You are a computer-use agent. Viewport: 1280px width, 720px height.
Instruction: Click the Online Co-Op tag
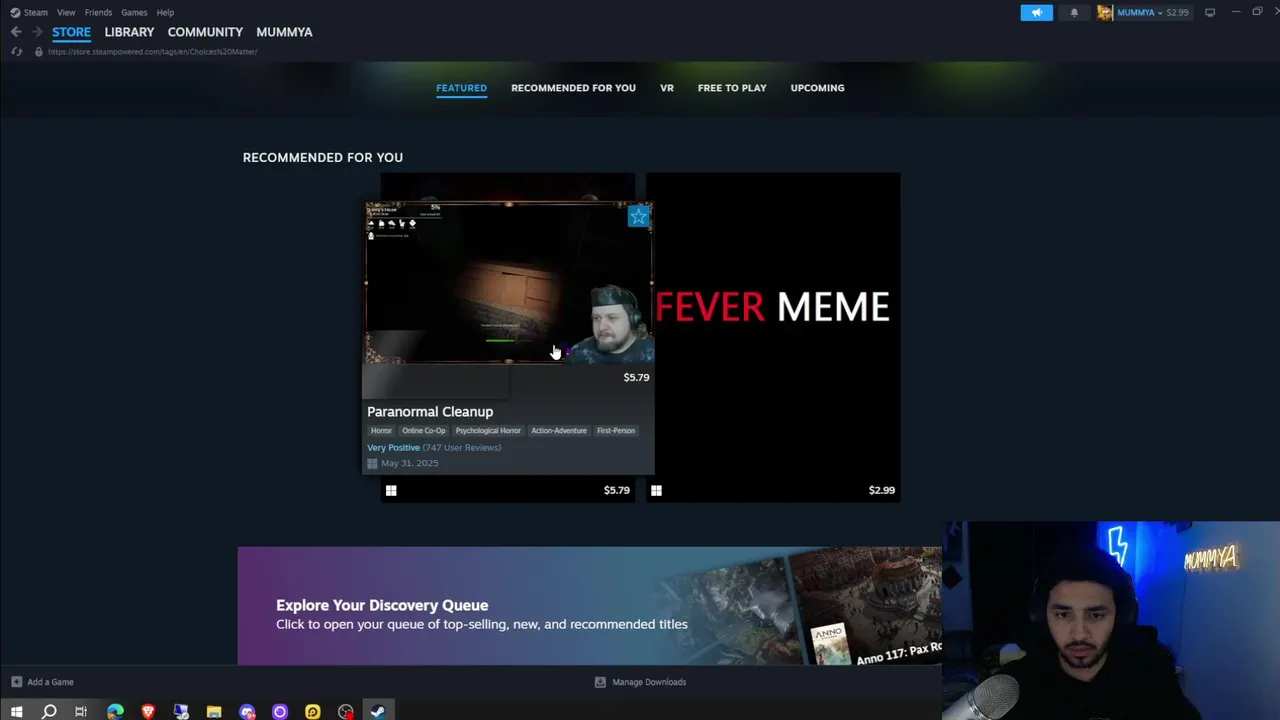(x=424, y=431)
